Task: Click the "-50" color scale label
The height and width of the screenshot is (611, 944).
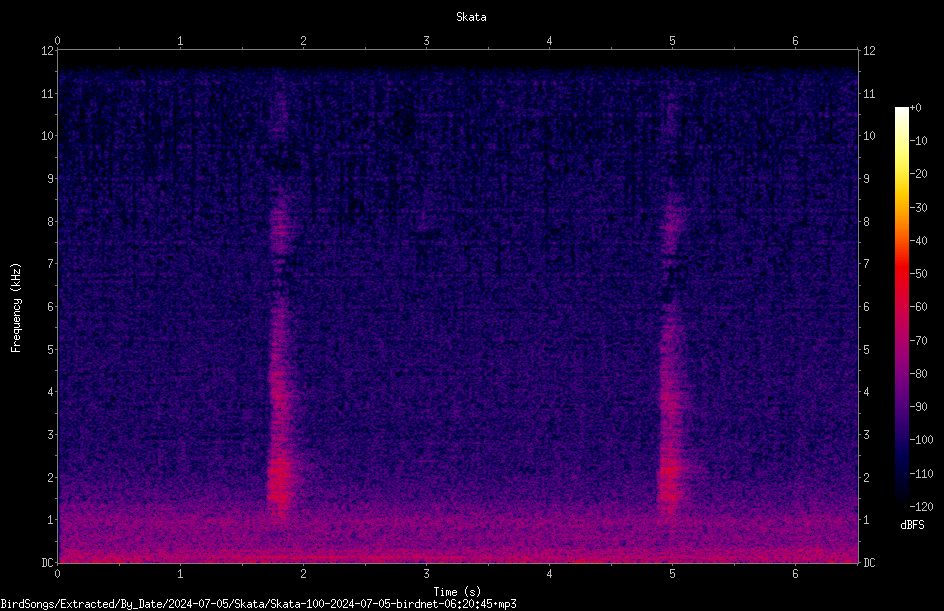Action: click(918, 274)
